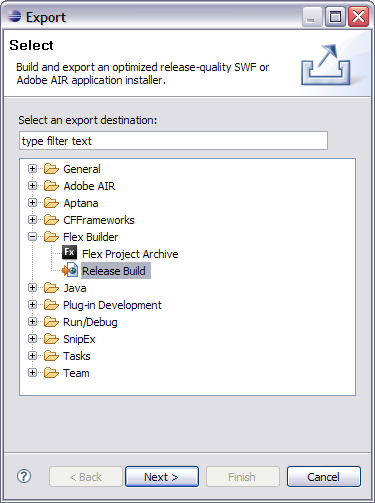Viewport: 375px width, 503px height.
Task: Click the CFFrameworks folder icon
Action: click(51, 220)
